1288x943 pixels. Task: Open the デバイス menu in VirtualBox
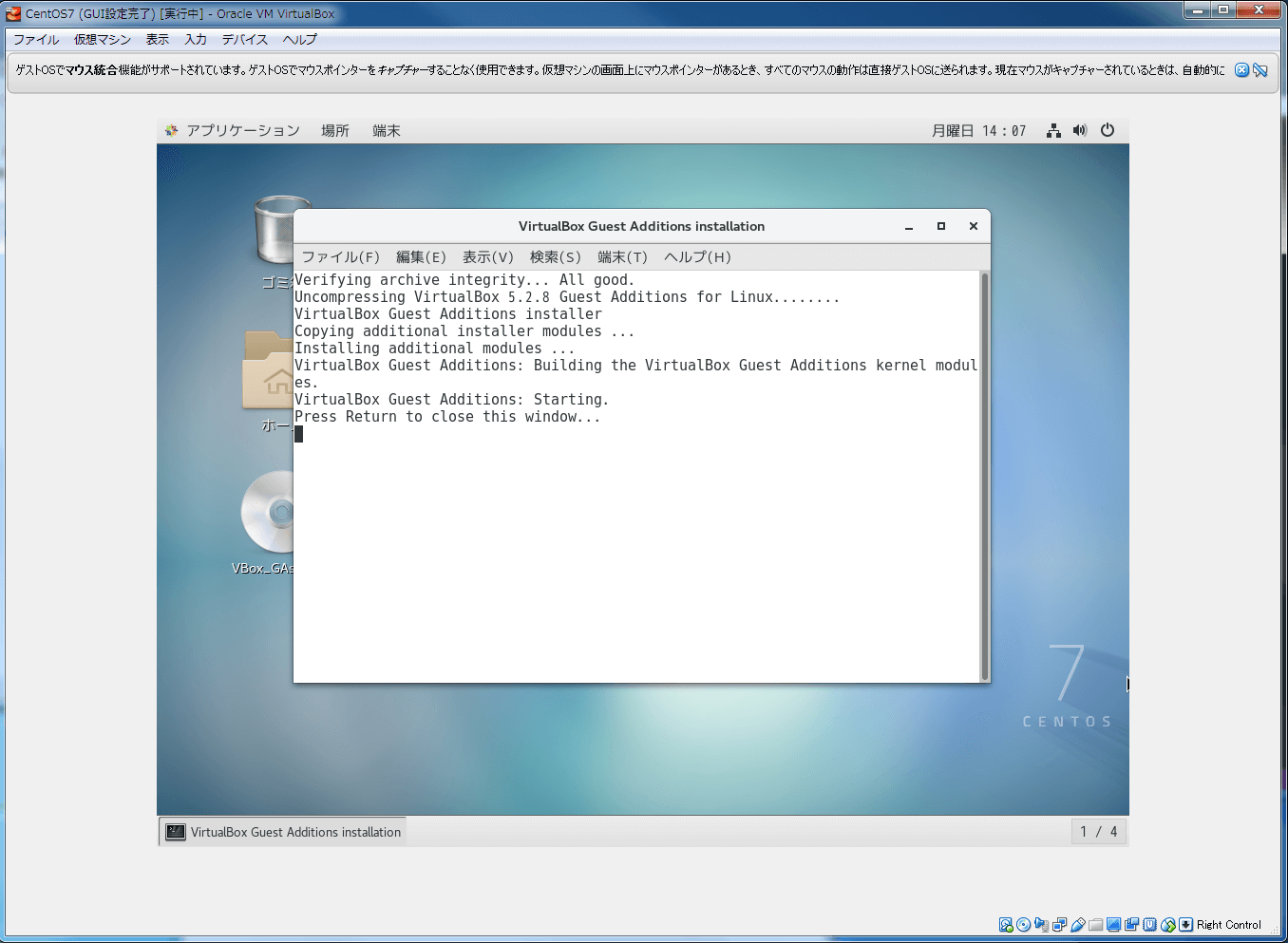243,39
